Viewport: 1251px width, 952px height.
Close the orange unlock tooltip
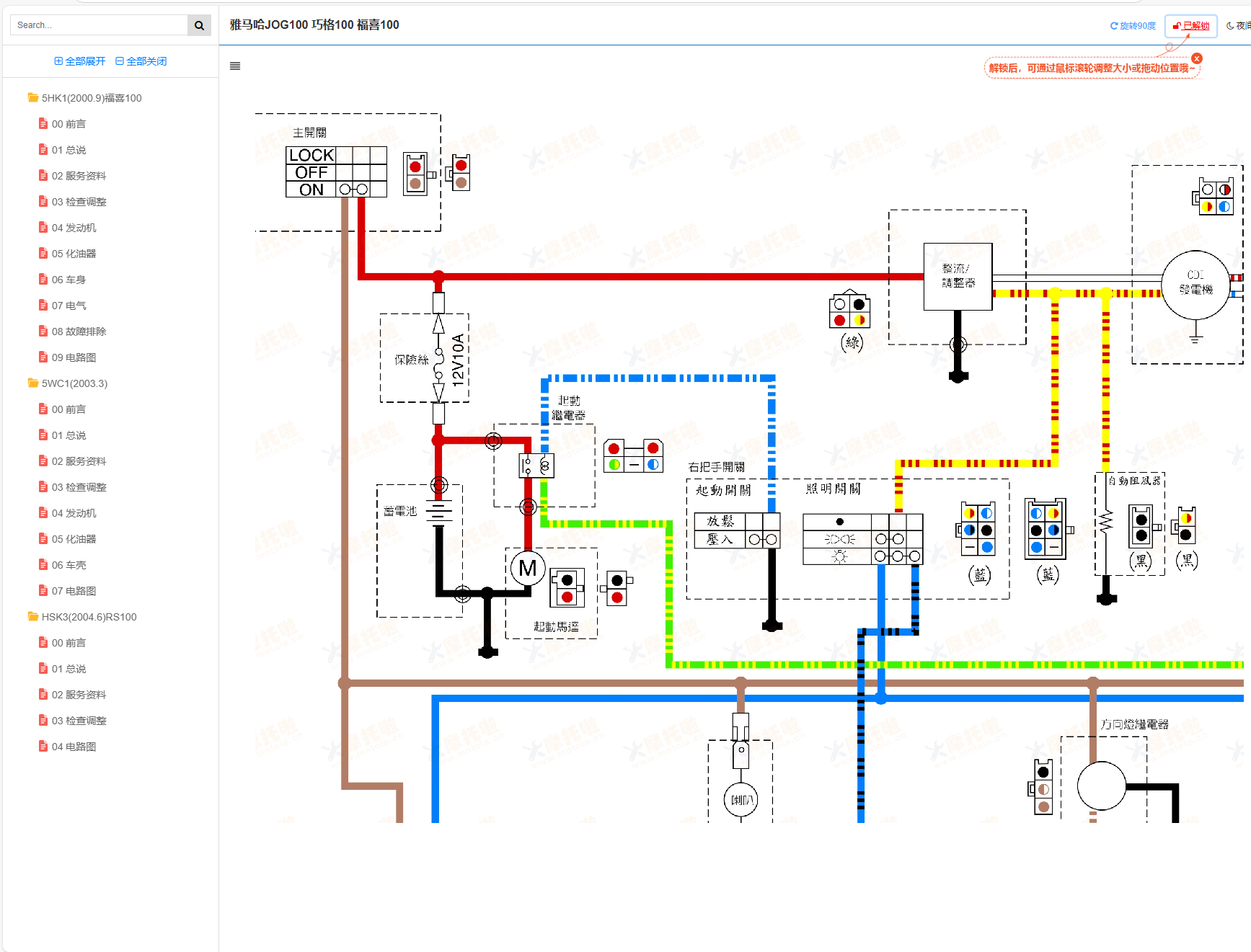pos(1197,58)
